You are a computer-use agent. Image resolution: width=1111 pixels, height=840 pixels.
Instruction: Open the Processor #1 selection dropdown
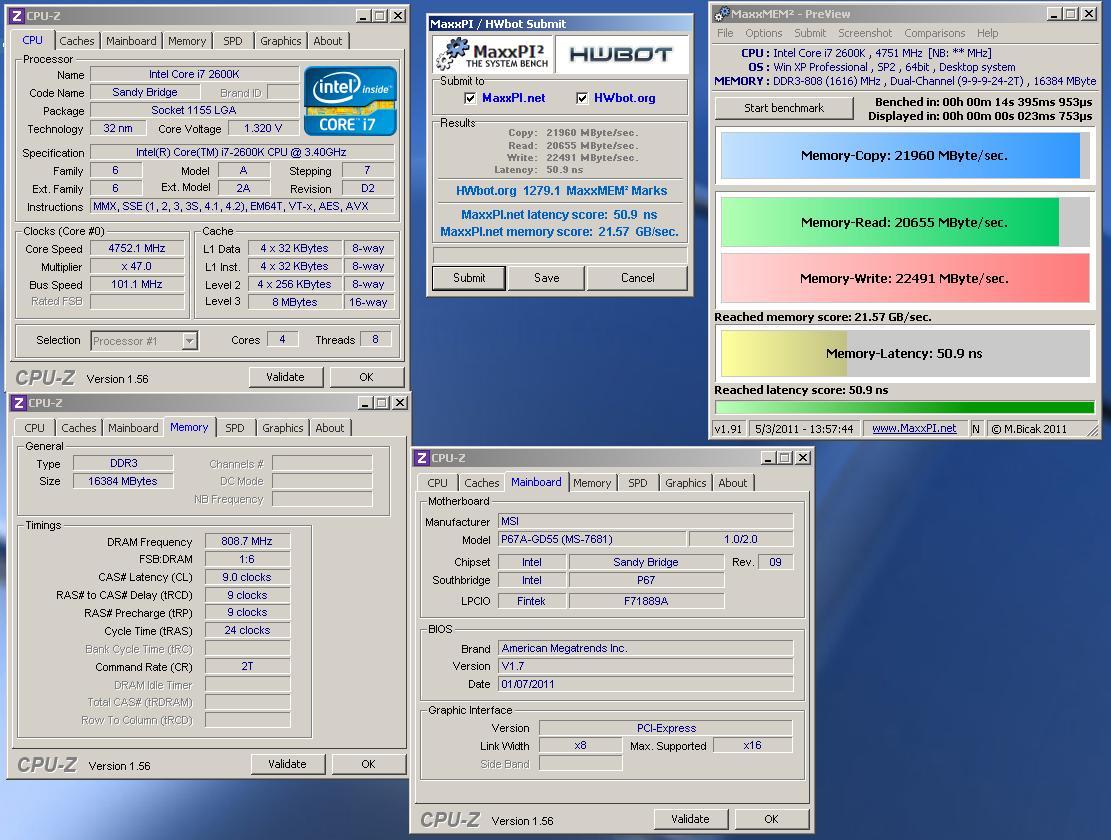point(189,341)
